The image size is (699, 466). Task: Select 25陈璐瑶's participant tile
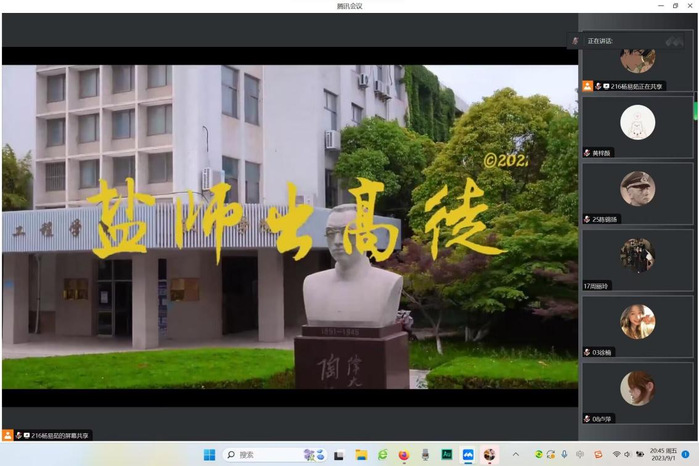637,191
